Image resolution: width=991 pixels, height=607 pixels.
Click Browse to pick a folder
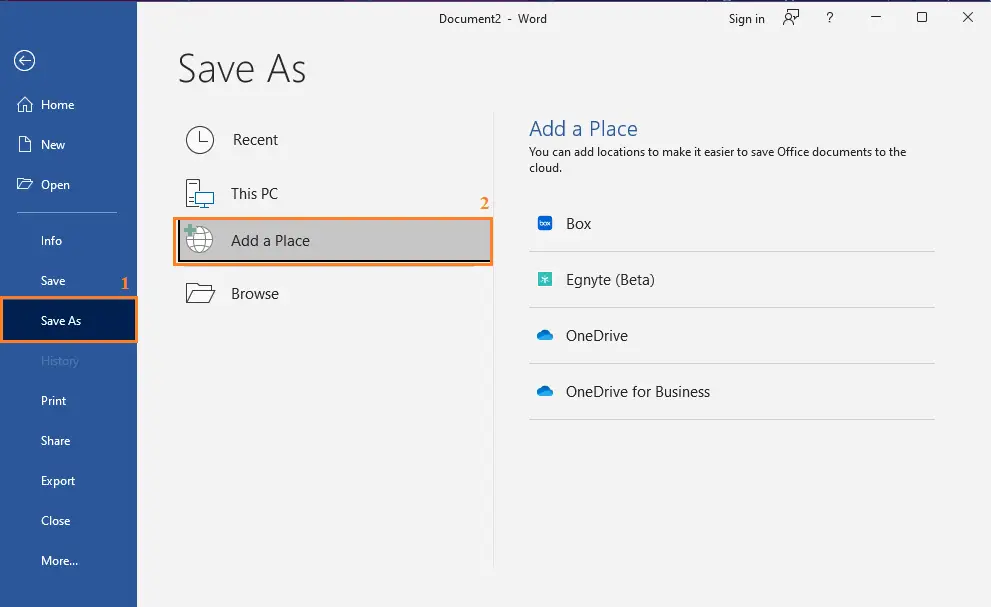pyautogui.click(x=334, y=293)
